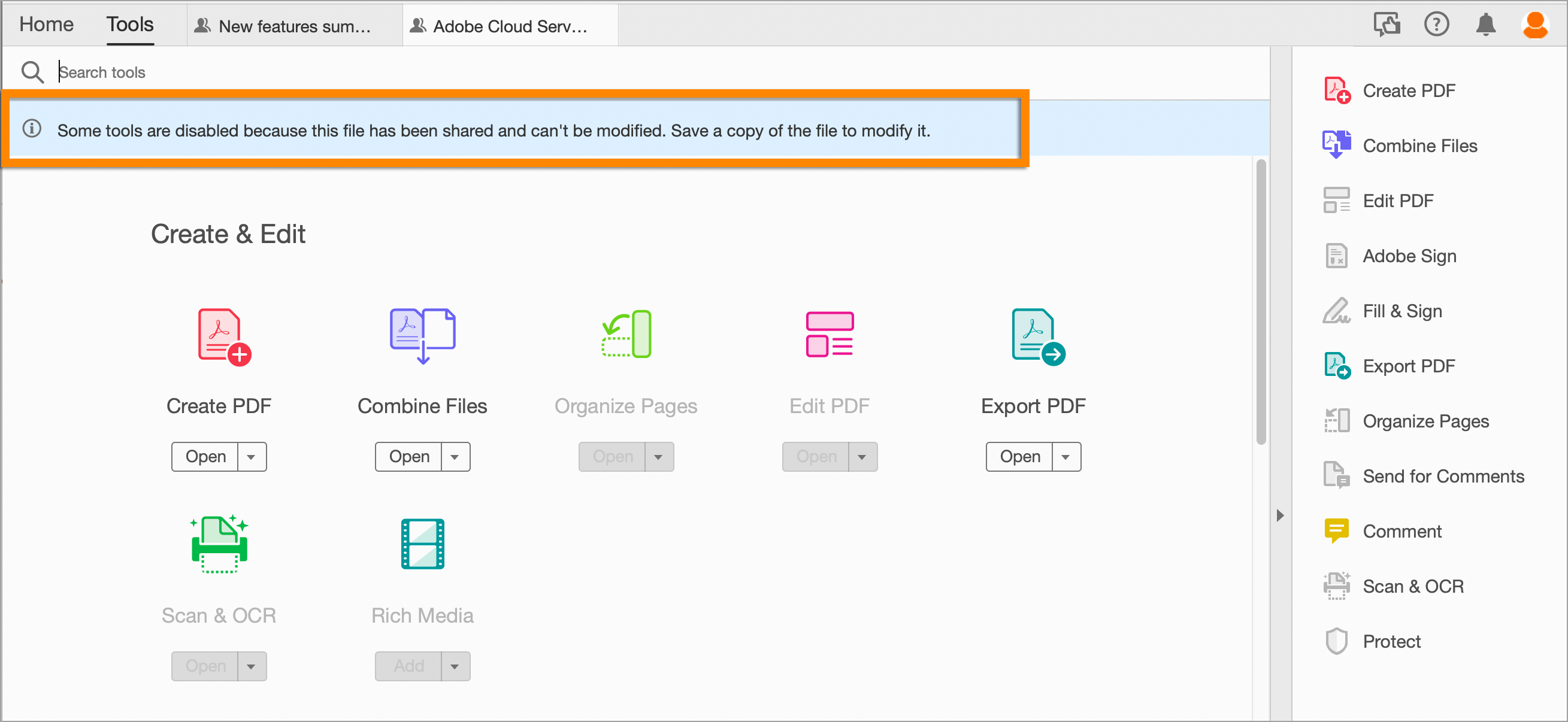This screenshot has width=1568, height=722.
Task: Open the Comment tool in the sidebar
Action: click(1403, 530)
